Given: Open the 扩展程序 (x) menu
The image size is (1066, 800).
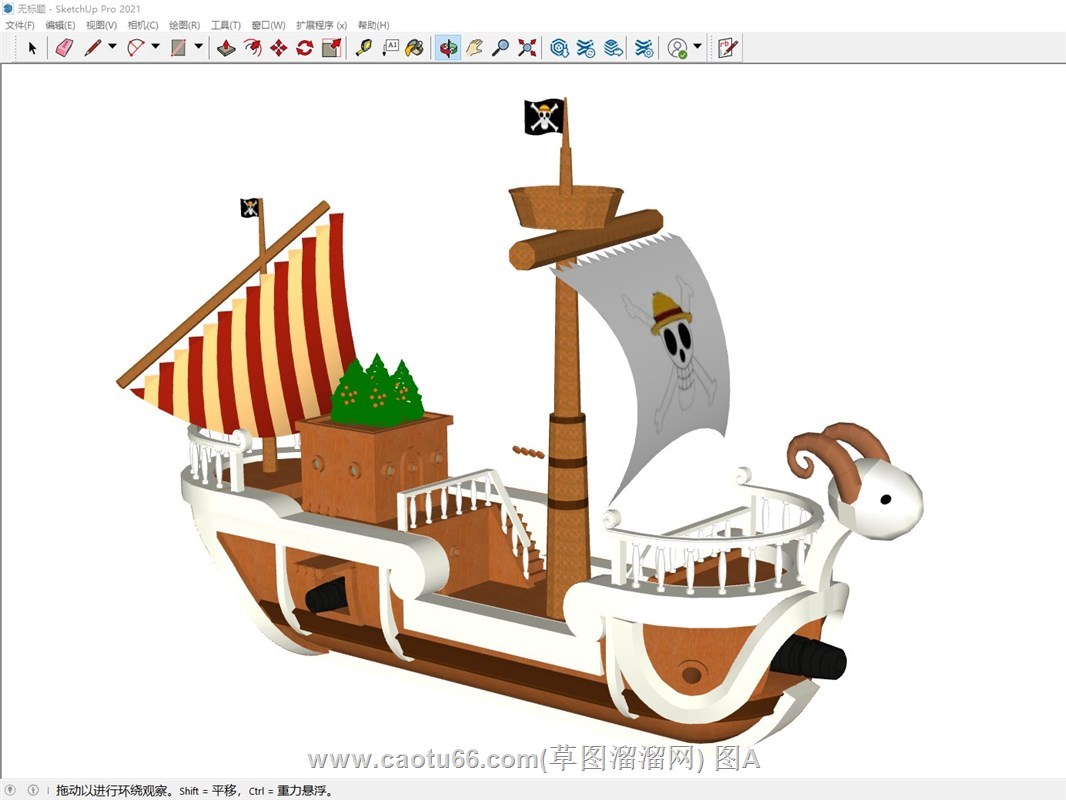Looking at the screenshot, I should pyautogui.click(x=322, y=25).
